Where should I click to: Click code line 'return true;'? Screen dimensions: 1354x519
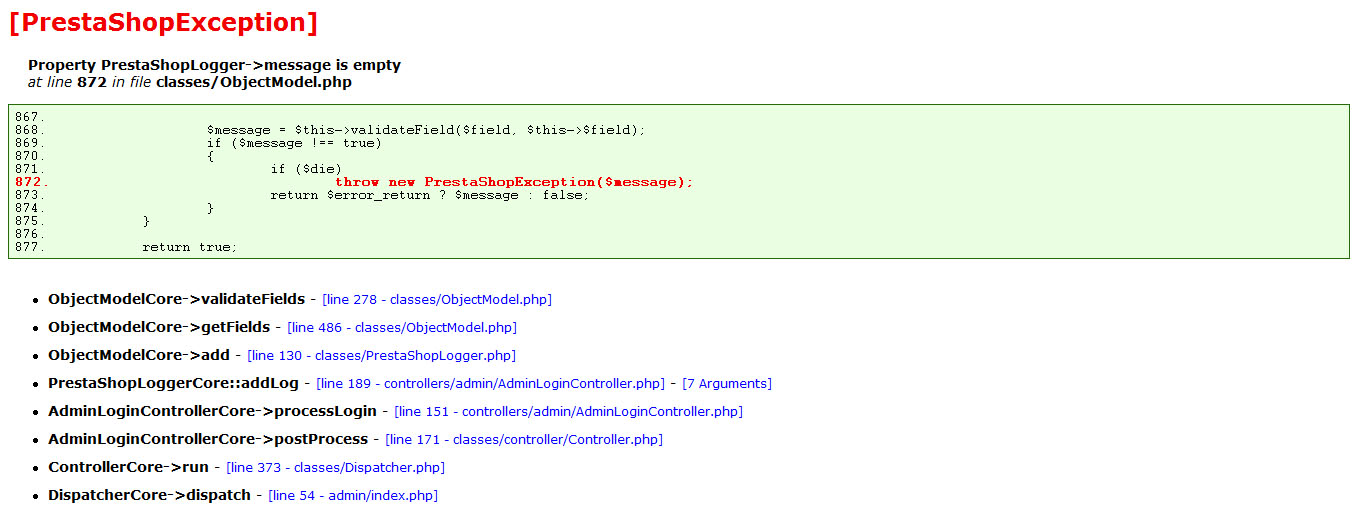[x=190, y=247]
